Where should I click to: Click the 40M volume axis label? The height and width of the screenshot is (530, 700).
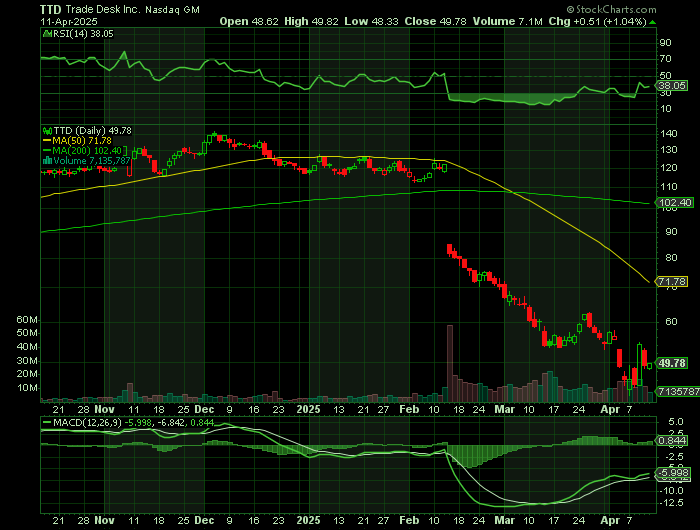tap(27, 347)
